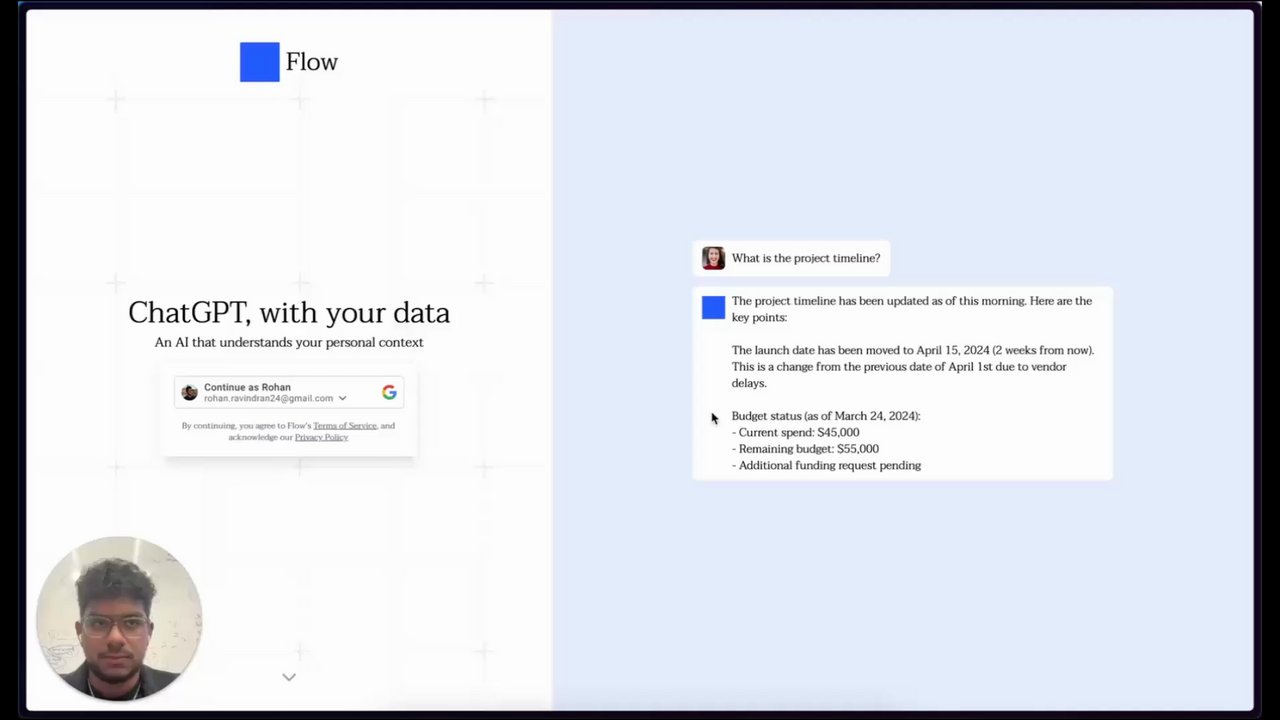Click the 'Current spend: $45,000' line
Viewport: 1280px width, 720px height.
[796, 433]
